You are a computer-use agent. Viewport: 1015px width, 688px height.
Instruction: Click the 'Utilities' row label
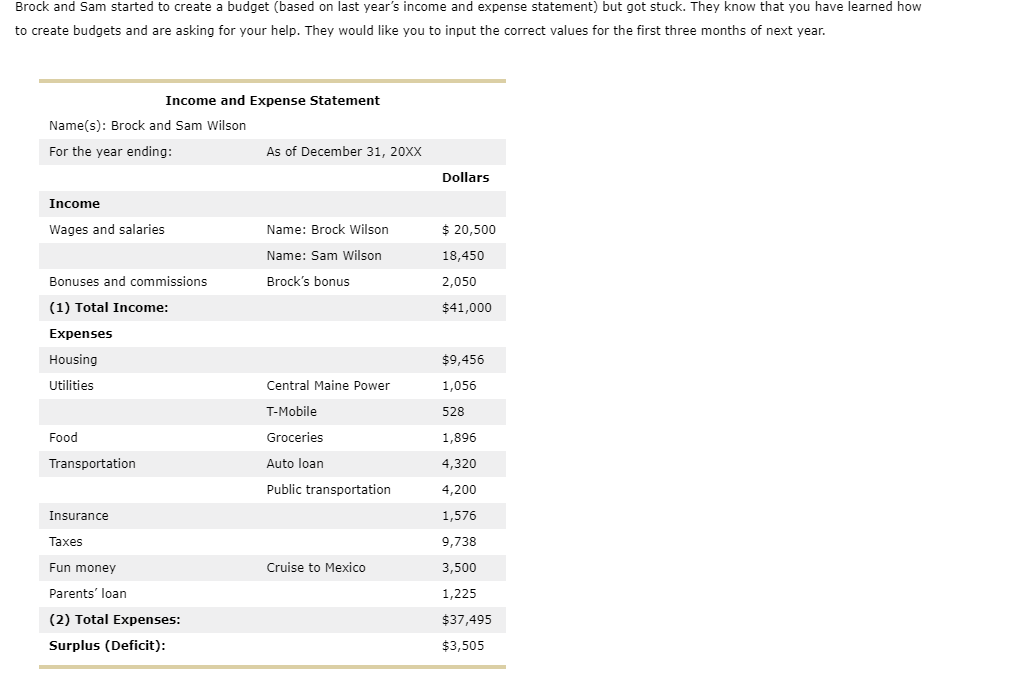pyautogui.click(x=71, y=386)
